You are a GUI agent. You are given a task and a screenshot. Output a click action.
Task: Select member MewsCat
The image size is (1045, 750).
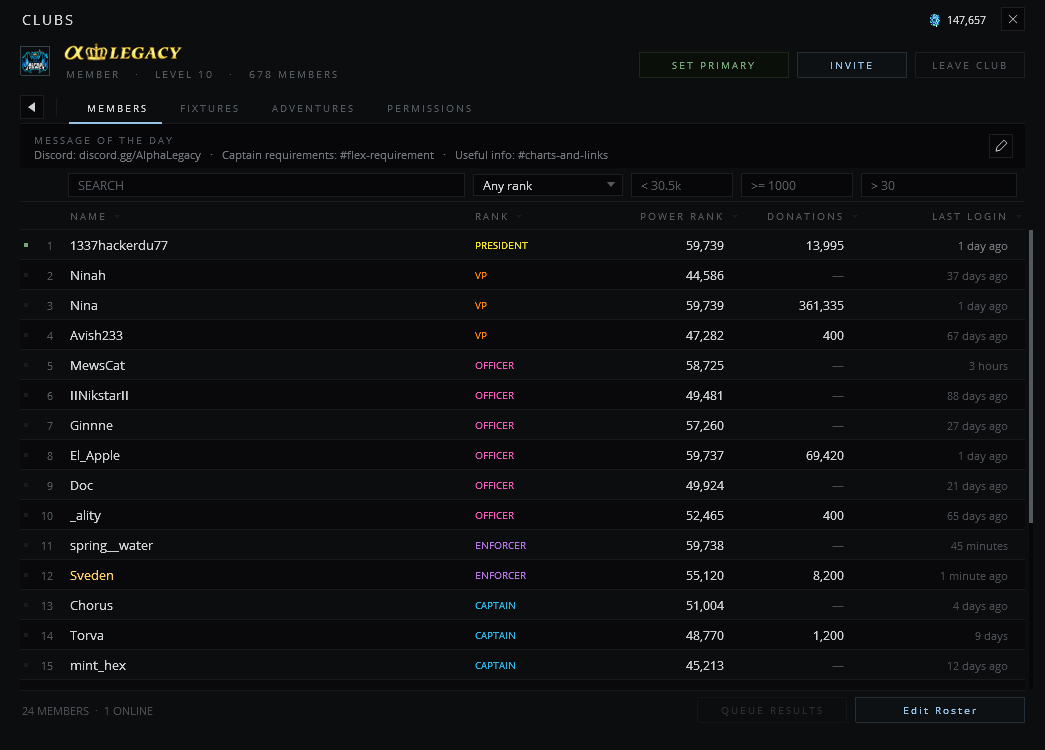tap(522, 365)
